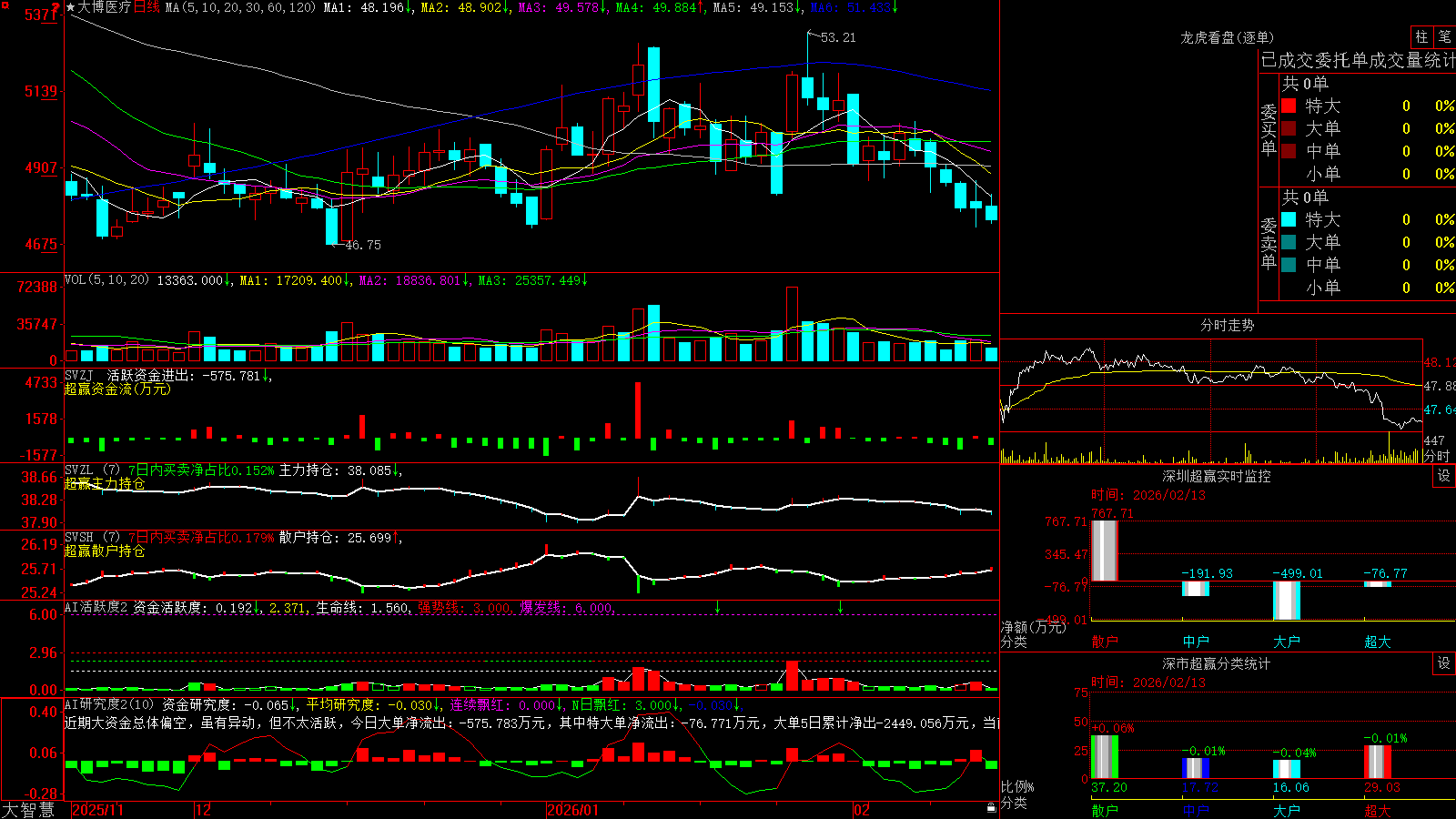Jump to month 02 on the time axis
This screenshot has height=819, width=1456.
pos(862,810)
